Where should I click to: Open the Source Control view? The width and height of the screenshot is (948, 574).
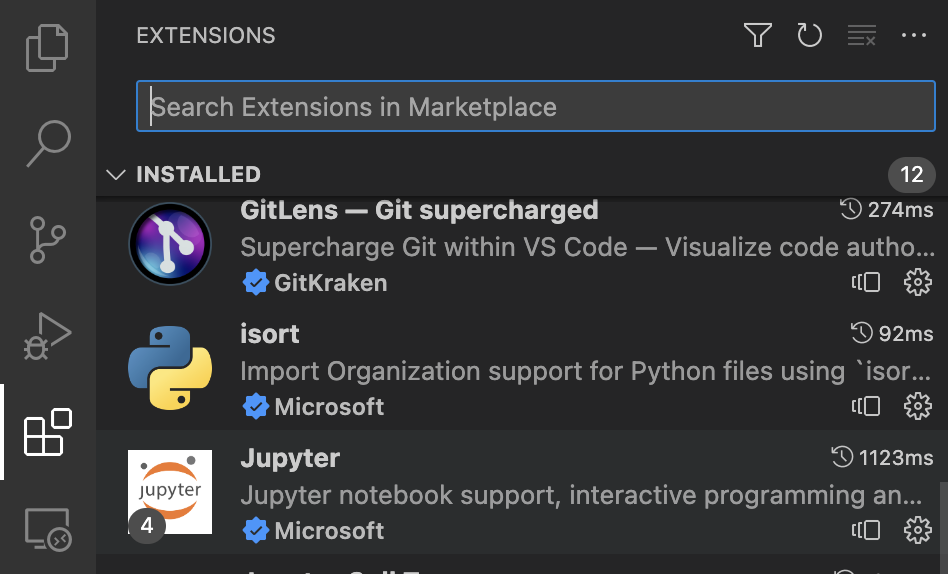[48, 240]
